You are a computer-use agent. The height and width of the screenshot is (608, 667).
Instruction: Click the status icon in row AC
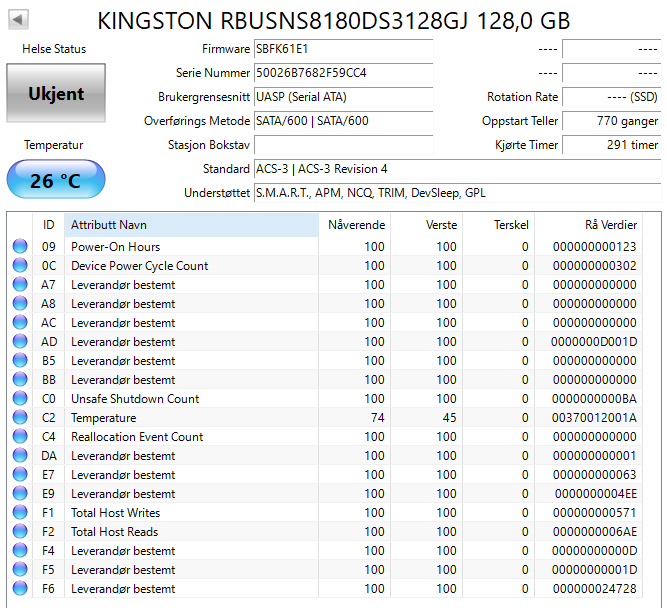click(x=20, y=323)
